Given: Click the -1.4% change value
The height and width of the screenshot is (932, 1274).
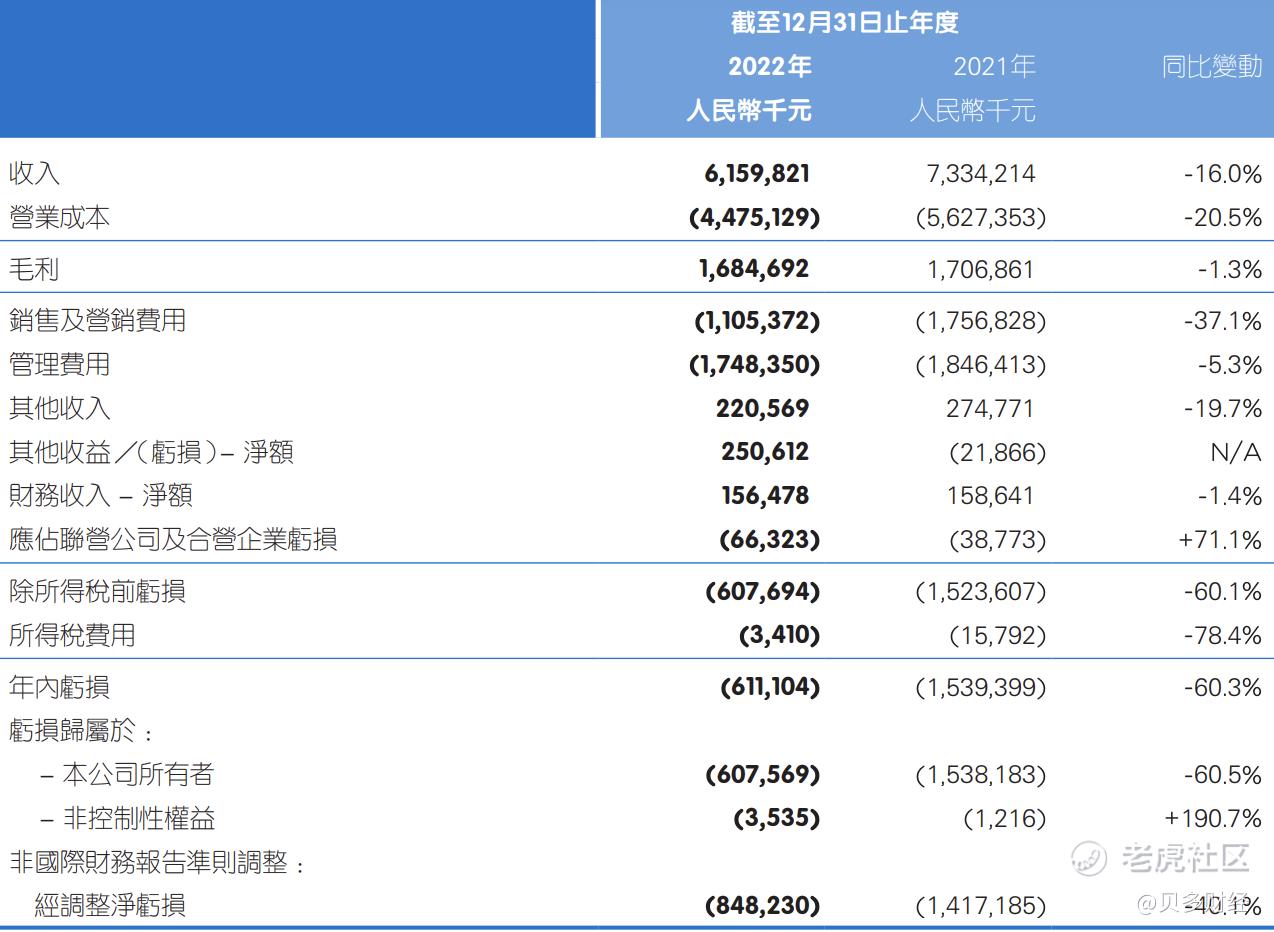Looking at the screenshot, I should (x=1230, y=496).
